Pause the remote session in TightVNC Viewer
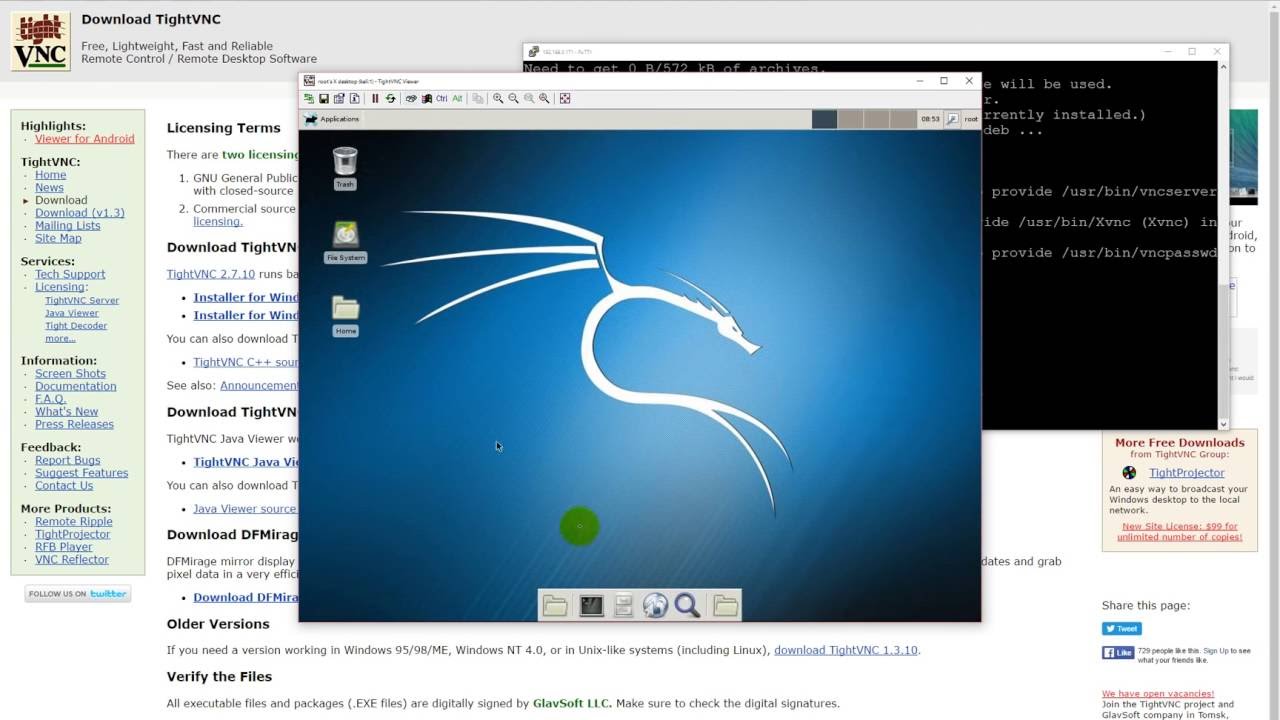1280x720 pixels. click(375, 98)
